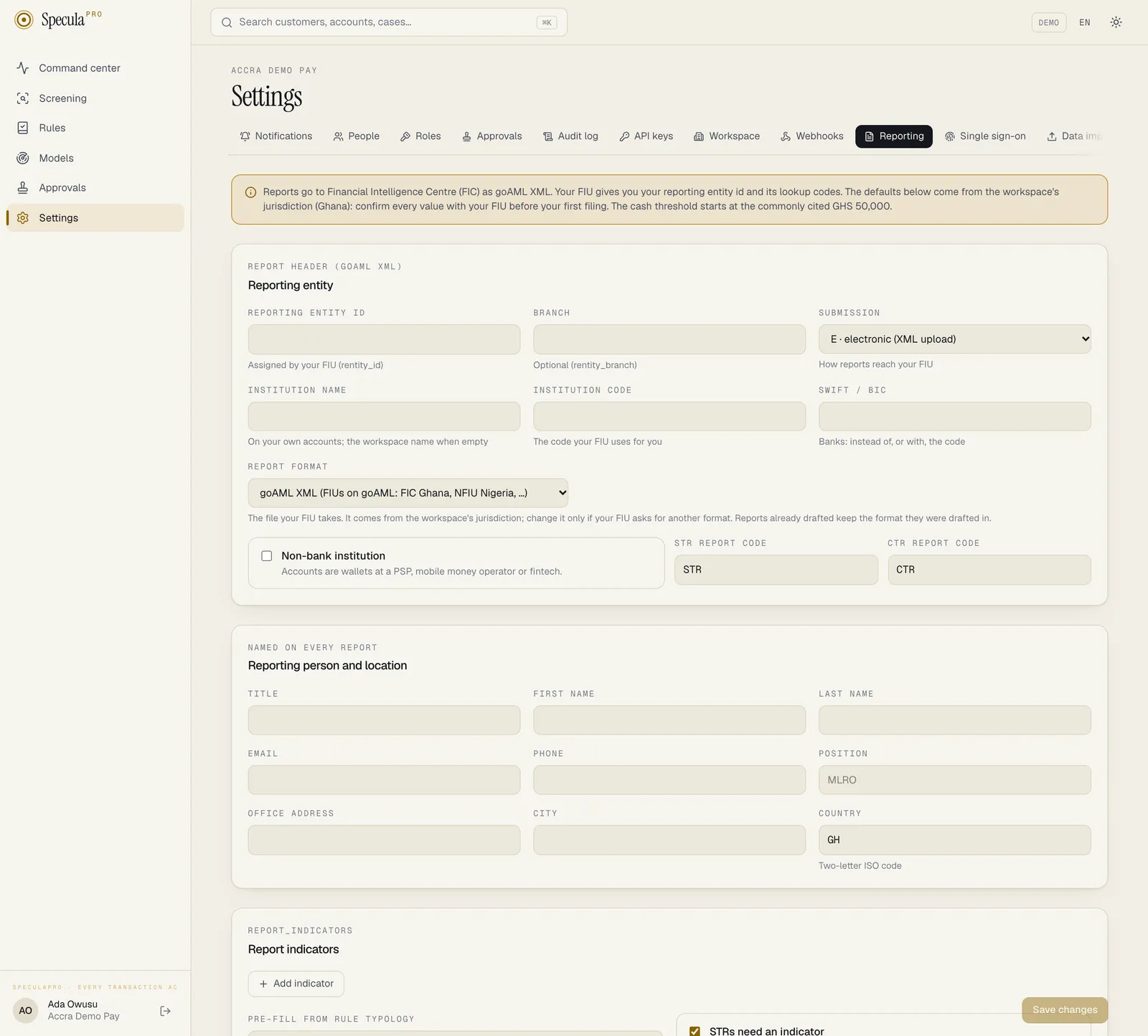Click the Specula logo icon
1148x1036 pixels.
pyautogui.click(x=24, y=20)
